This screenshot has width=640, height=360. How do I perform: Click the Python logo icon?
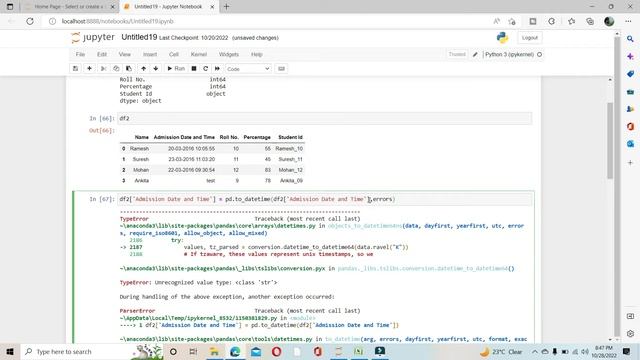pos(502,38)
